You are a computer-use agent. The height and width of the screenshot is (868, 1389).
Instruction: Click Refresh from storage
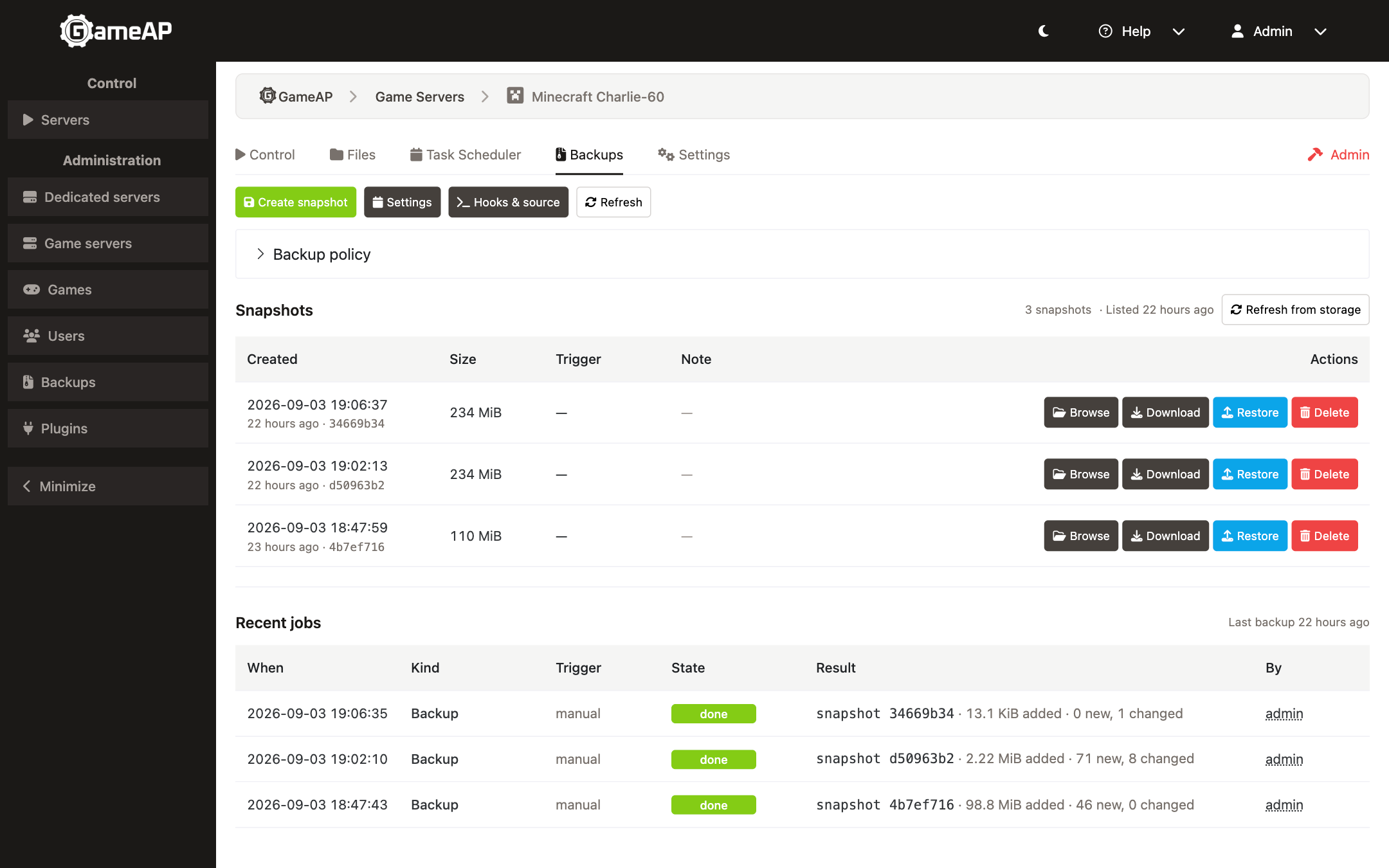point(1295,310)
